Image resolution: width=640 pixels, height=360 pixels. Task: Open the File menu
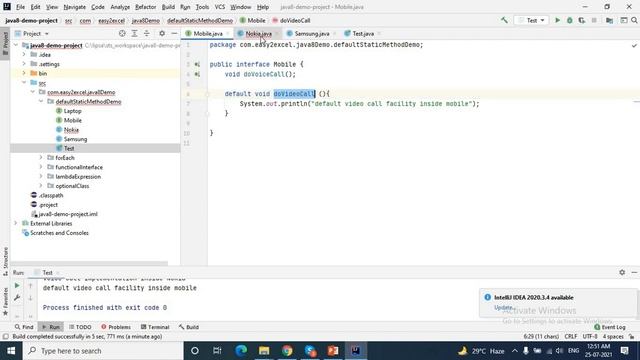(20, 7)
